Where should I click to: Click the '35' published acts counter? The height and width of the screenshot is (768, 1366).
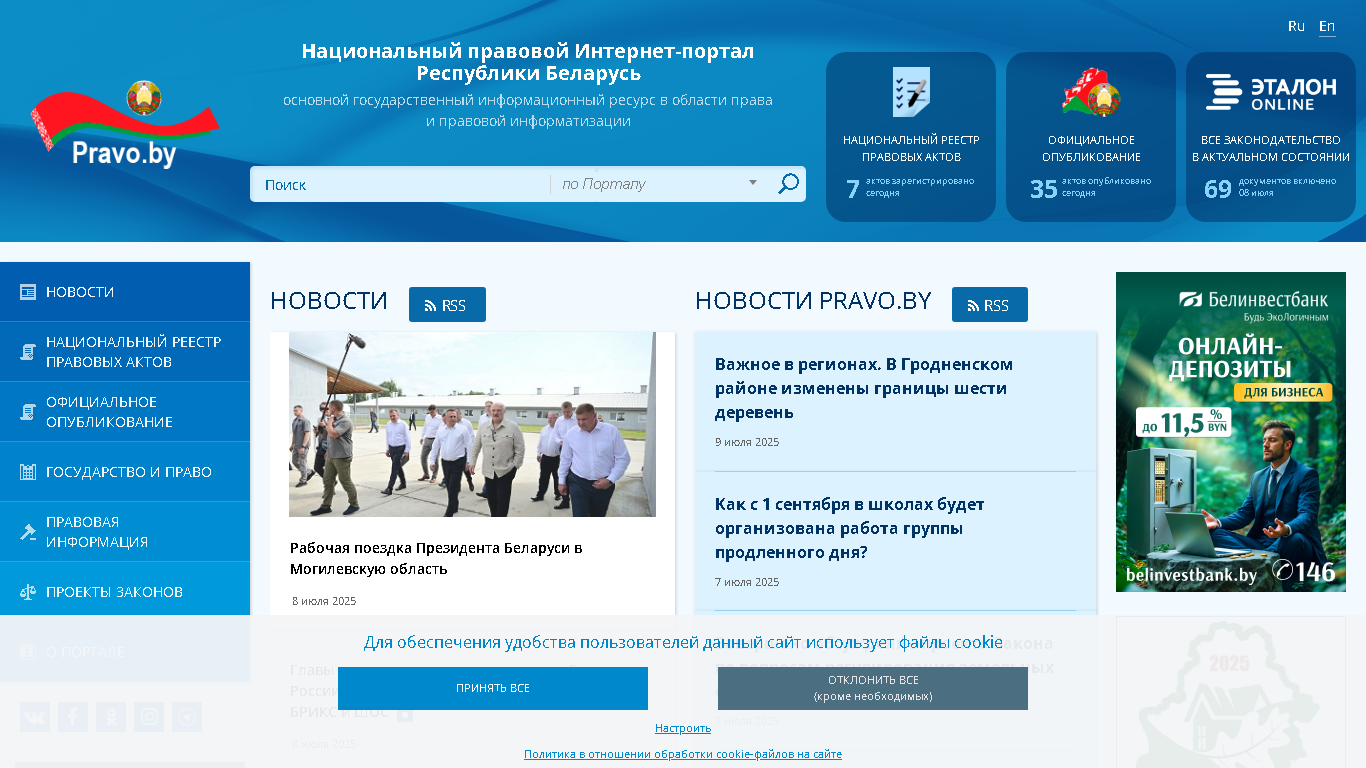[x=1044, y=189]
